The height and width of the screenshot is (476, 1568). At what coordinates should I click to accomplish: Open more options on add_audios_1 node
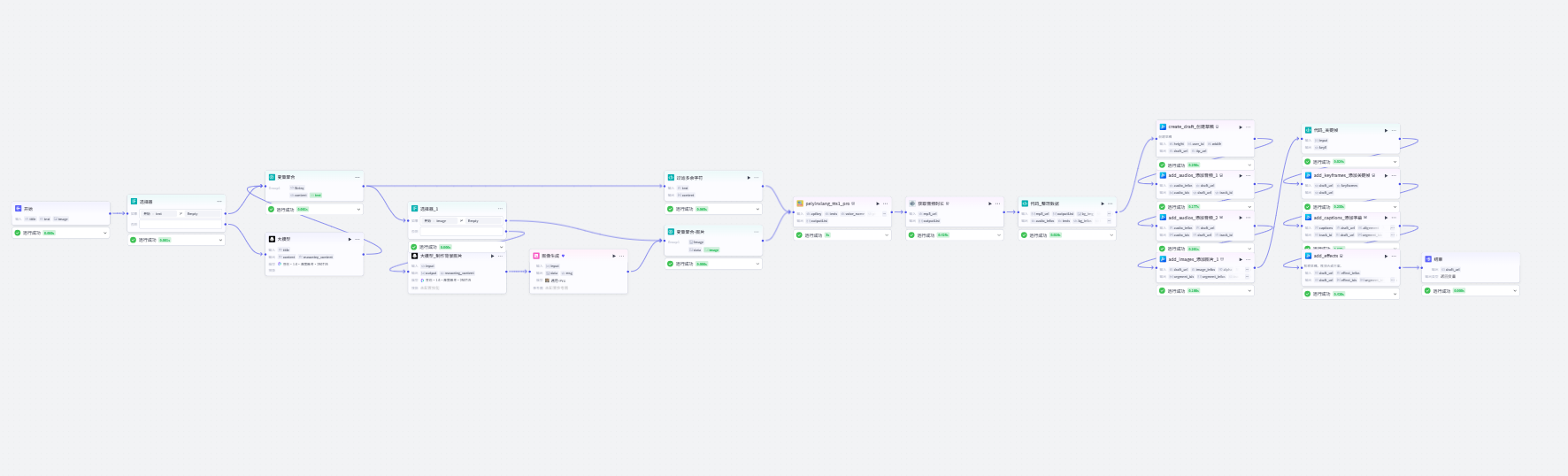(1249, 175)
